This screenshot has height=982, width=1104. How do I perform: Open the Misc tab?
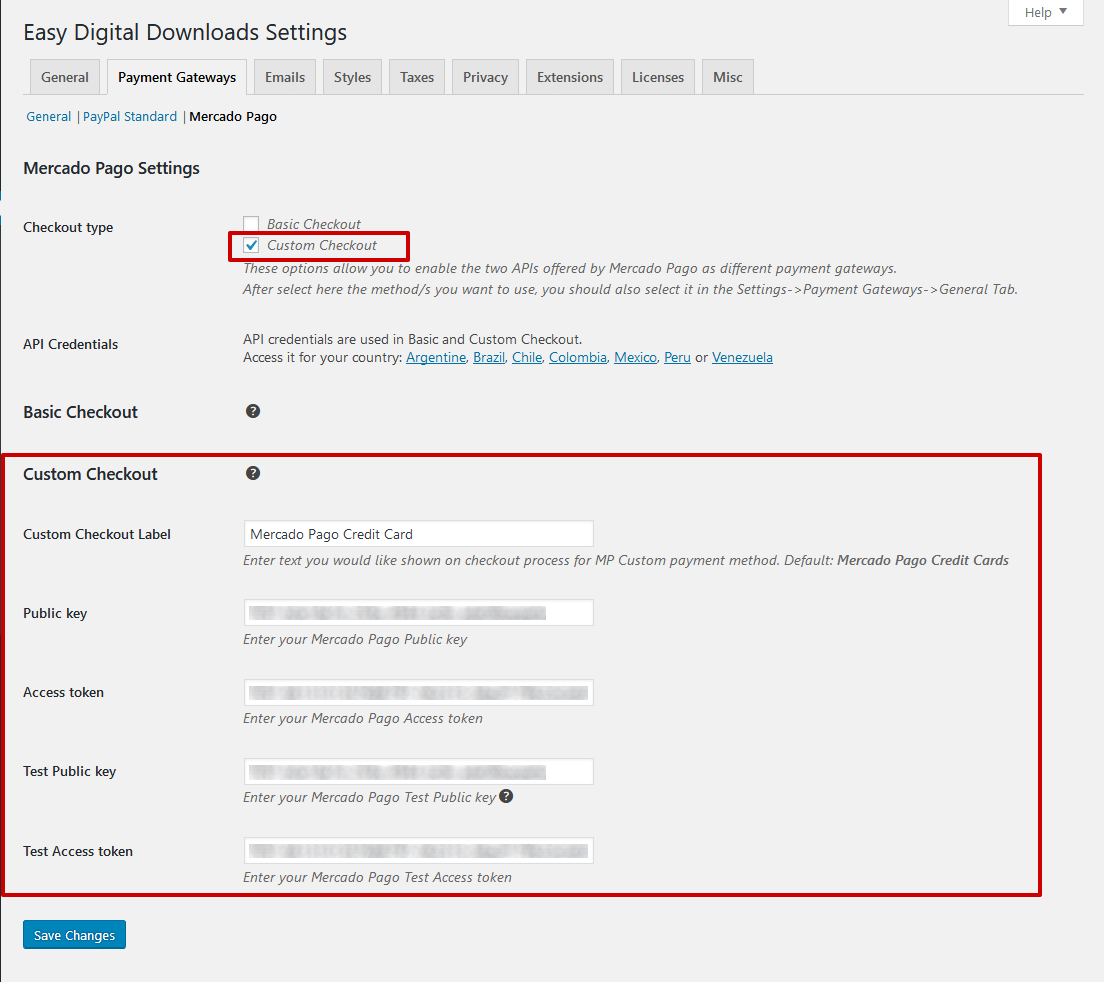click(727, 77)
